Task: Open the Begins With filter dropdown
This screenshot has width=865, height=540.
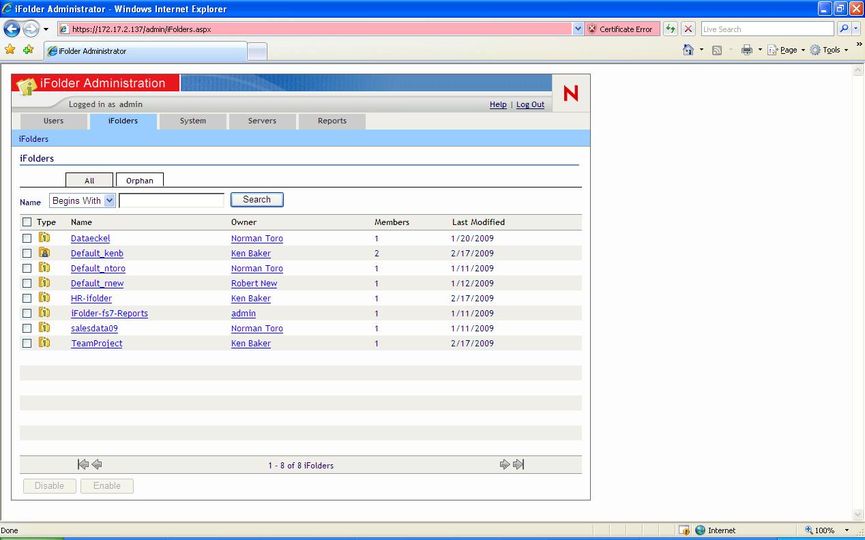Action: 82,201
